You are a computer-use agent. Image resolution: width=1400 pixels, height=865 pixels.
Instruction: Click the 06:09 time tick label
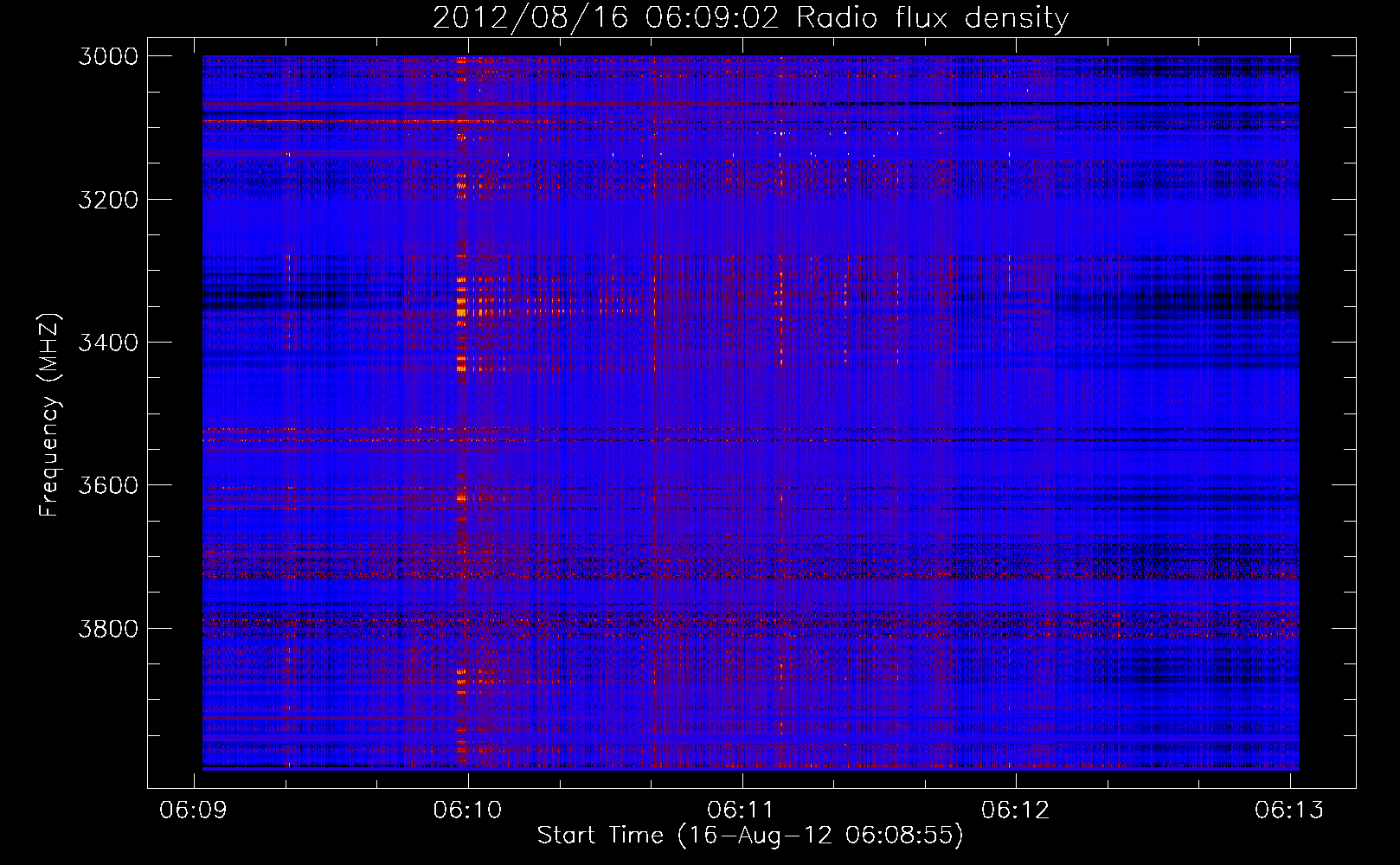[x=193, y=810]
